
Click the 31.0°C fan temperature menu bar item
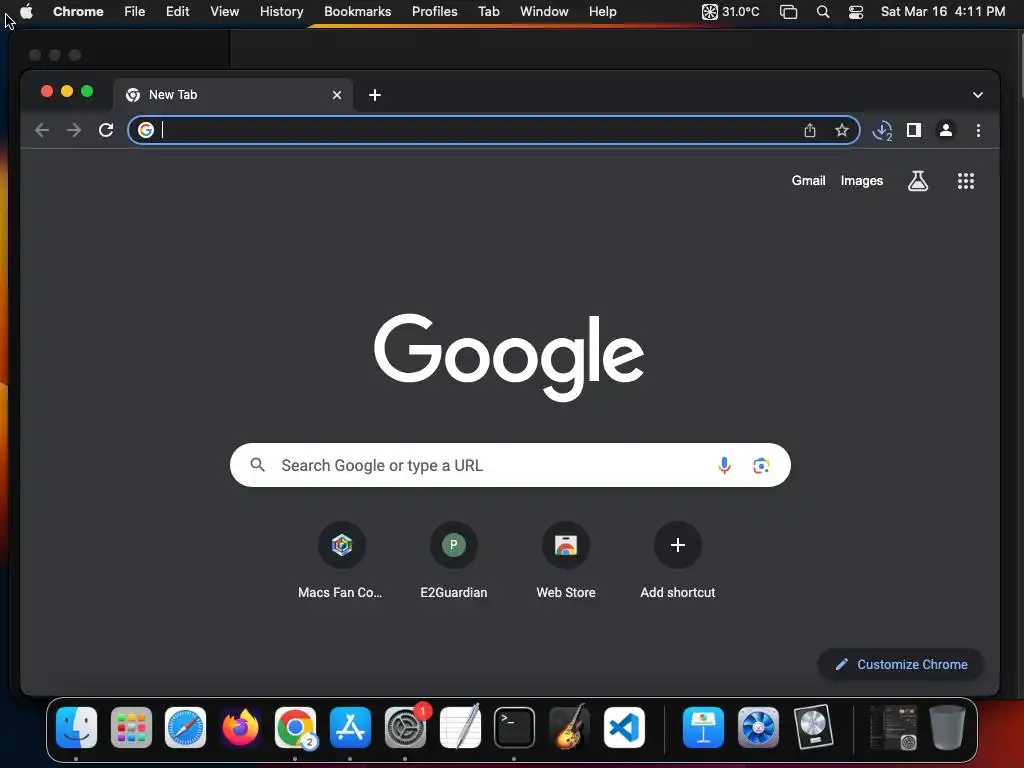730,12
